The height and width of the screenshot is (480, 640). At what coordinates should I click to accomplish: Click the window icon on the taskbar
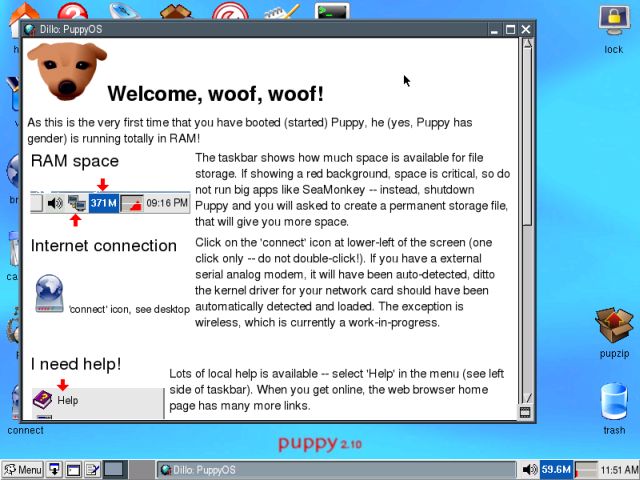73,470
